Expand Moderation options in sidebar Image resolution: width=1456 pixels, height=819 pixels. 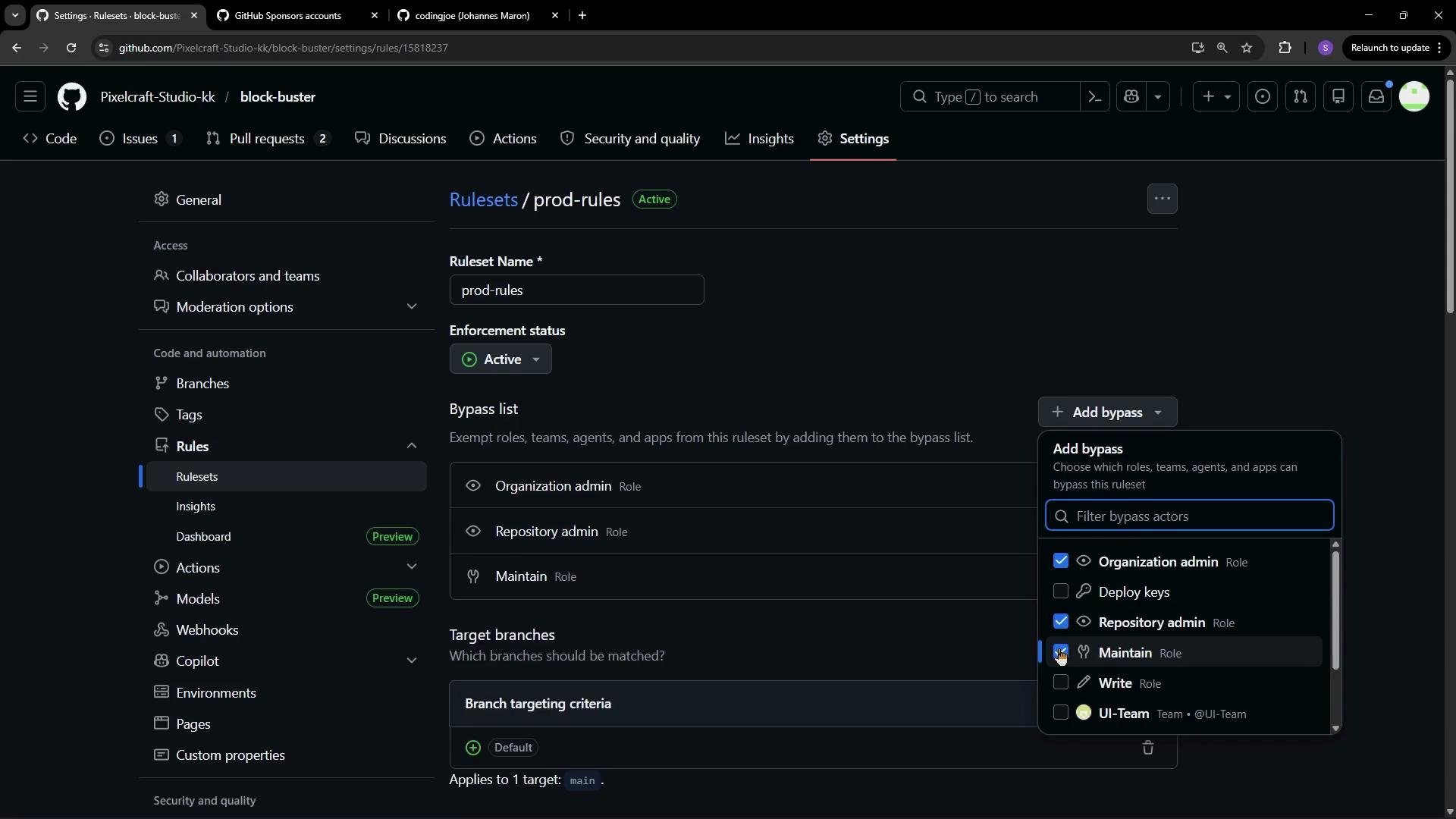click(412, 307)
